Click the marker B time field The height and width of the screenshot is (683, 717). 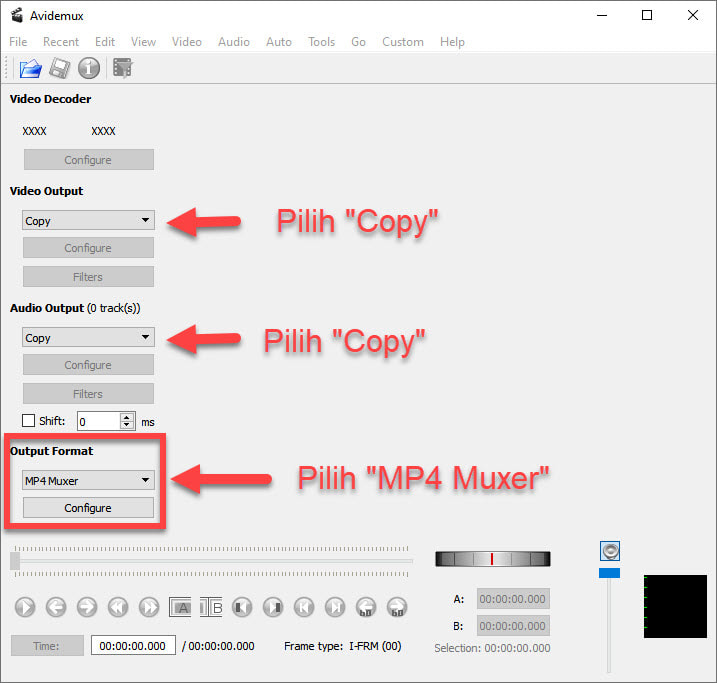click(x=513, y=626)
